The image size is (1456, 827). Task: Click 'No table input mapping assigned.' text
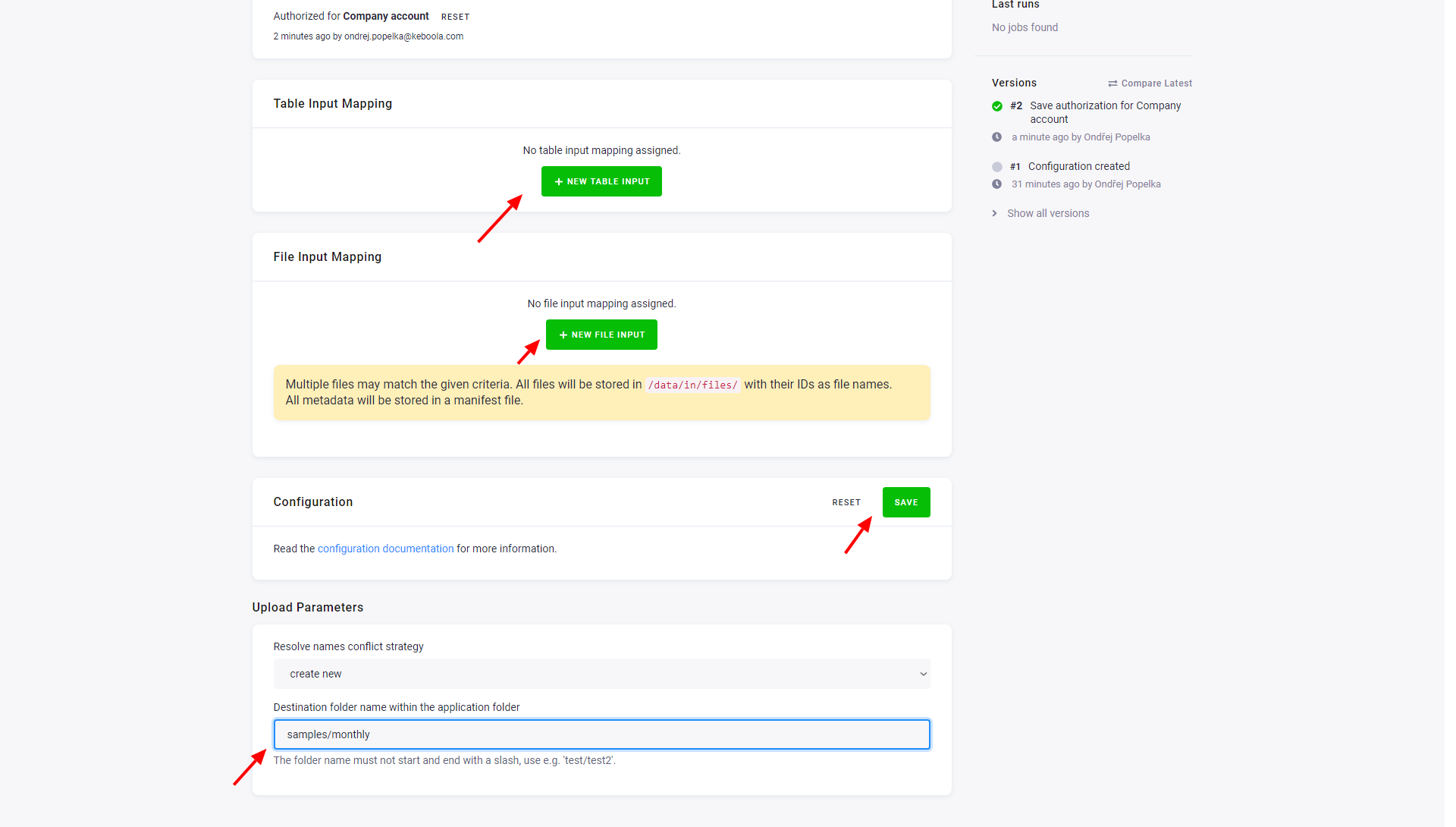pos(601,150)
